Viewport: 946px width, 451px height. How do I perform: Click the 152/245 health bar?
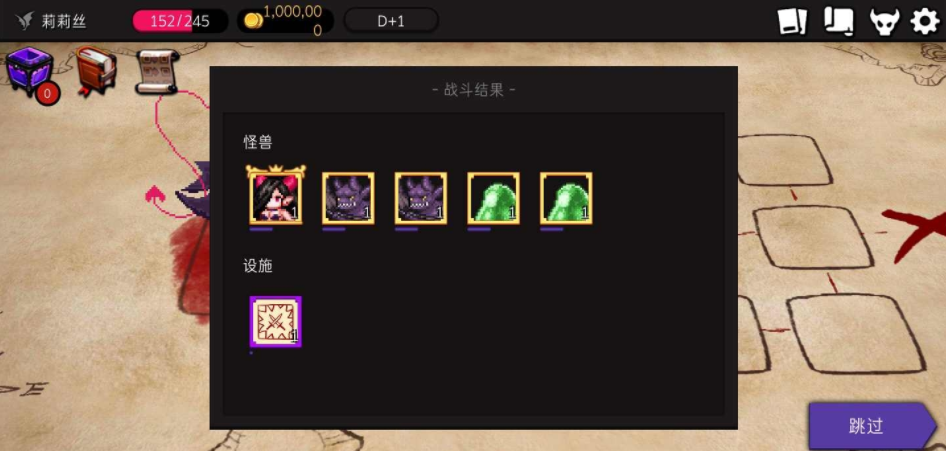click(180, 21)
